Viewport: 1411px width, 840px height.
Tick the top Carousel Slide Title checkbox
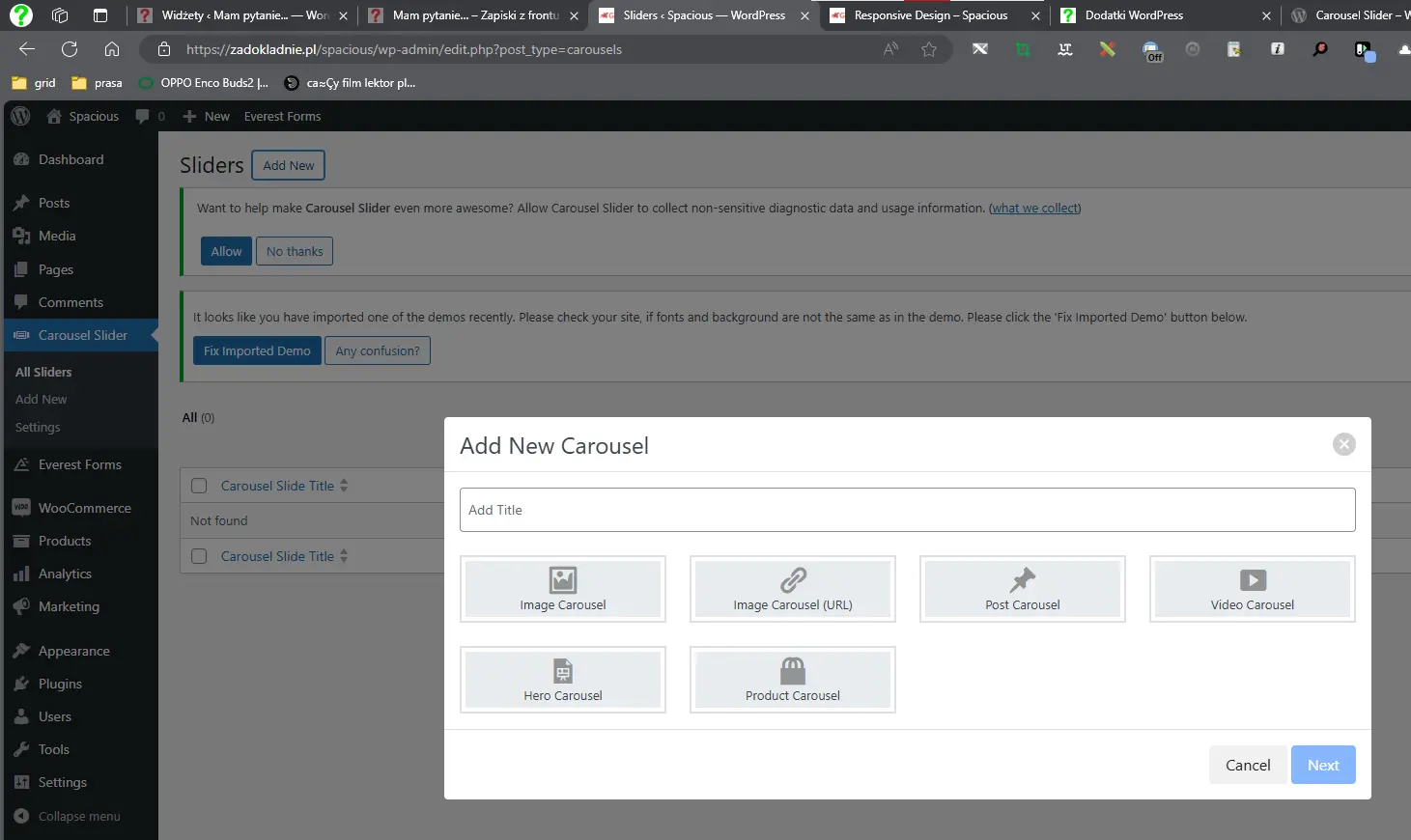[x=199, y=486]
